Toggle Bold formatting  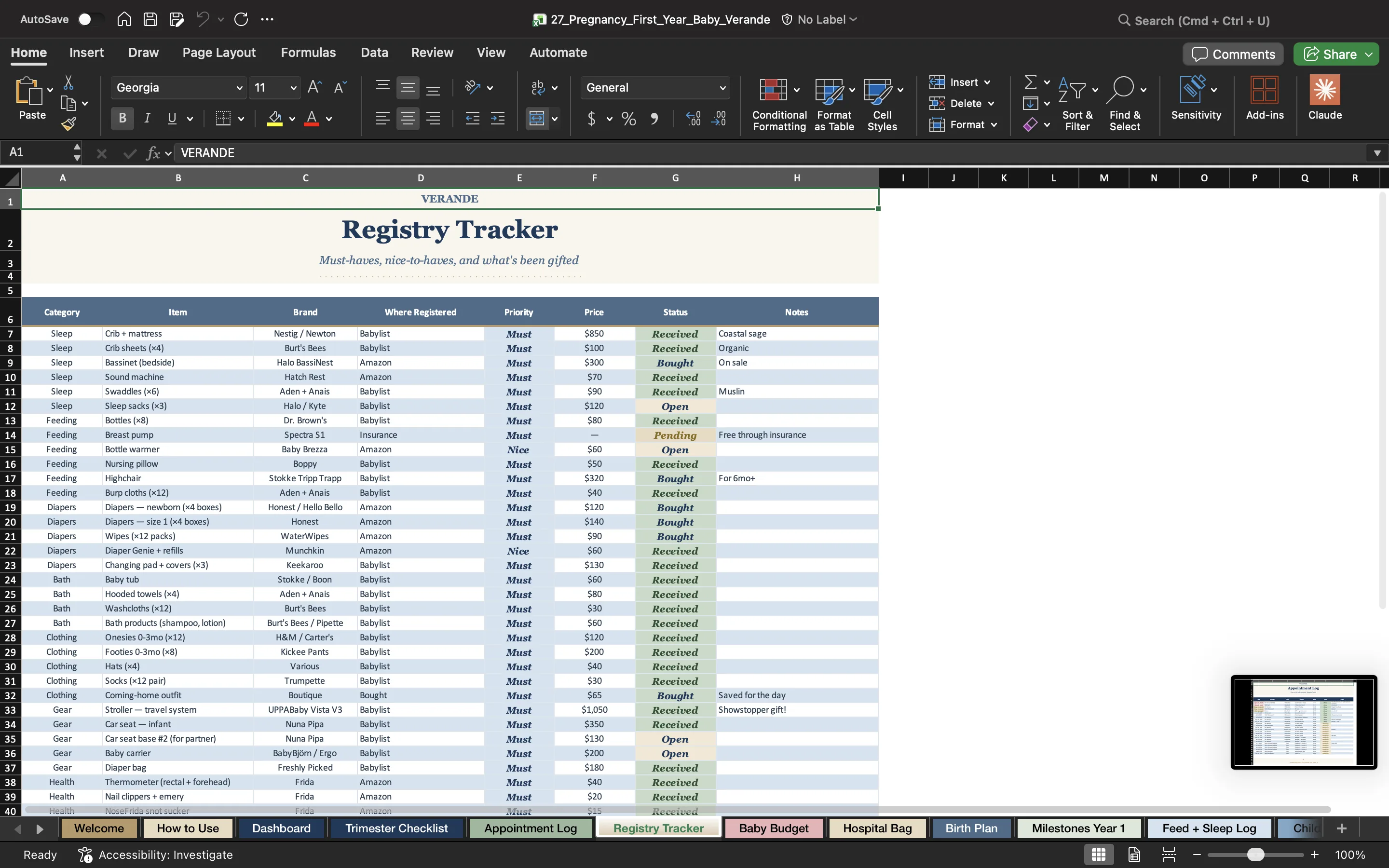point(122,119)
